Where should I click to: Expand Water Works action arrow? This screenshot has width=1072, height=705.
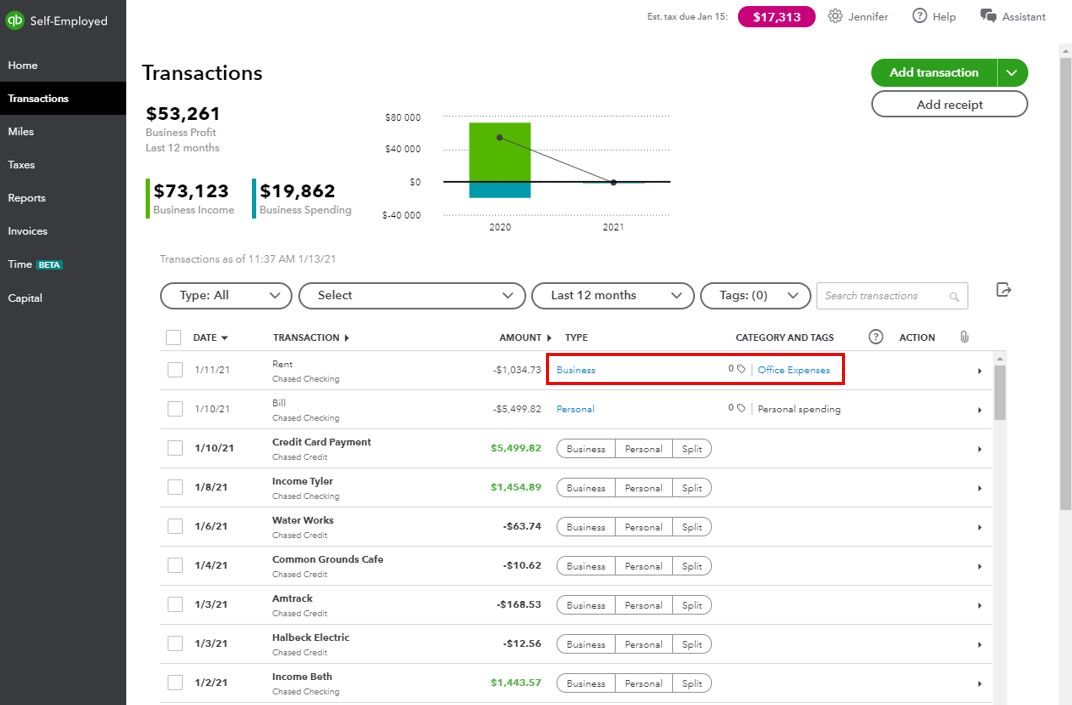980,527
